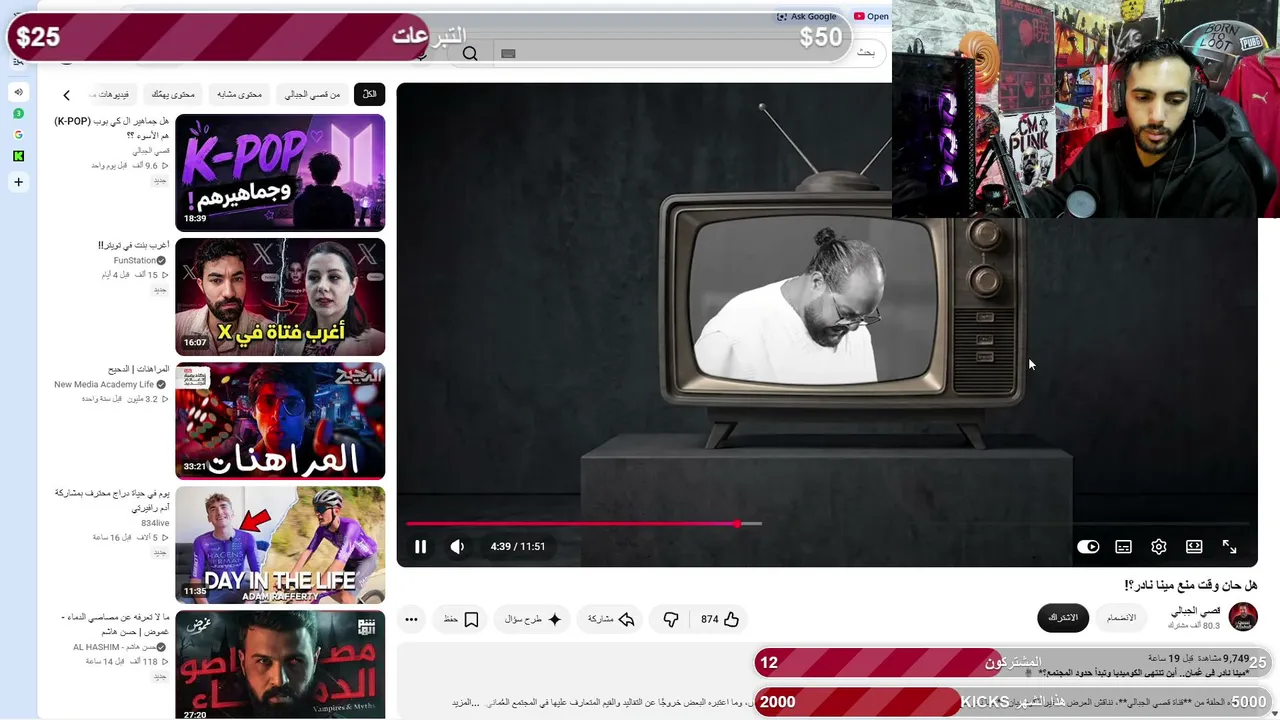Image resolution: width=1280 pixels, height=720 pixels.
Task: Select the من قصي الجبالي chip
Action: click(x=312, y=94)
